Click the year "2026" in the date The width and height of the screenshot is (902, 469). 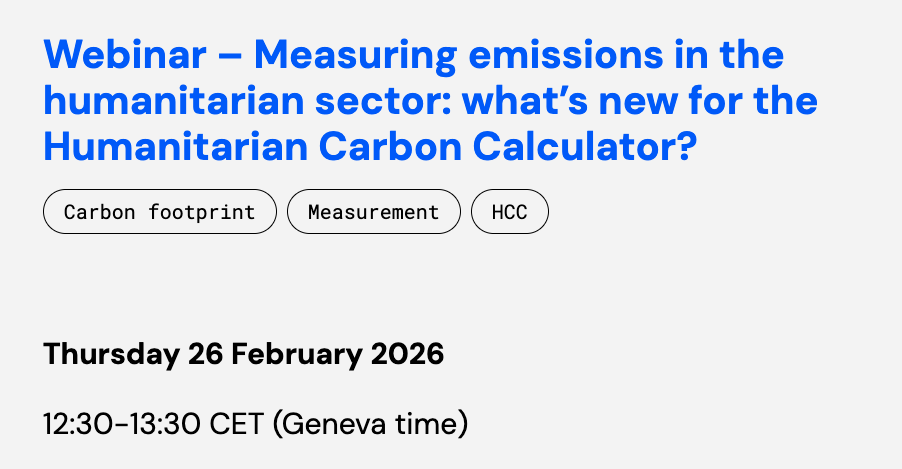(407, 354)
